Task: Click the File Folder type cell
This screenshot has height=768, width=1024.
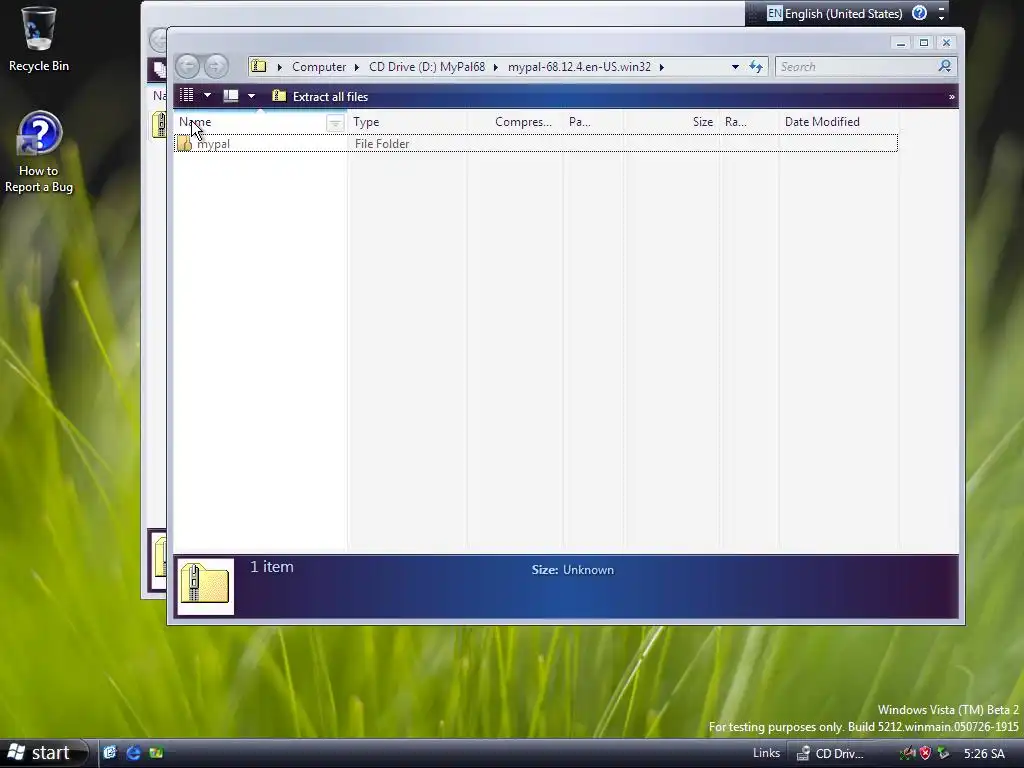Action: (382, 144)
